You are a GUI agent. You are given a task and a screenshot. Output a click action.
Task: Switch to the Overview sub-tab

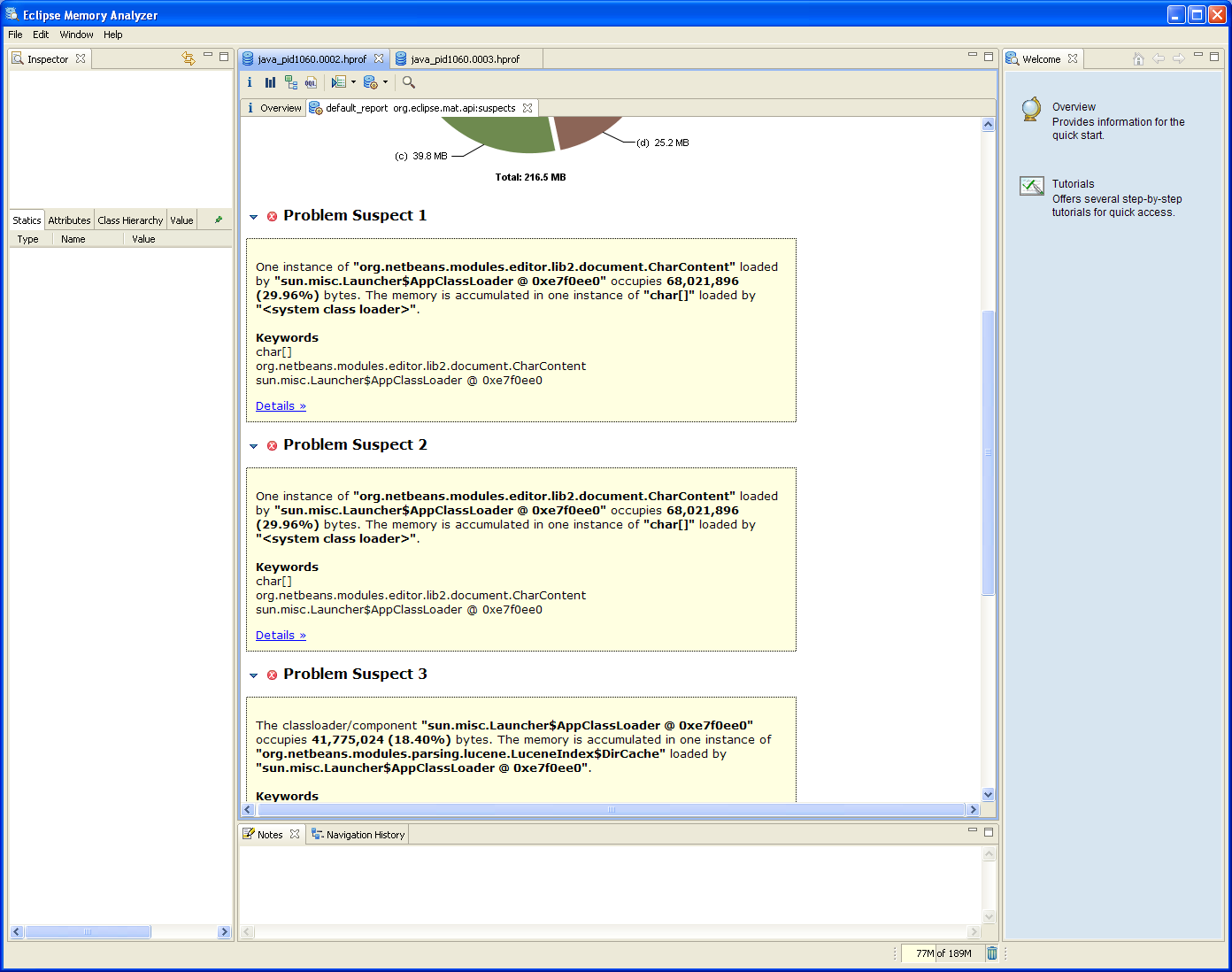[x=274, y=108]
